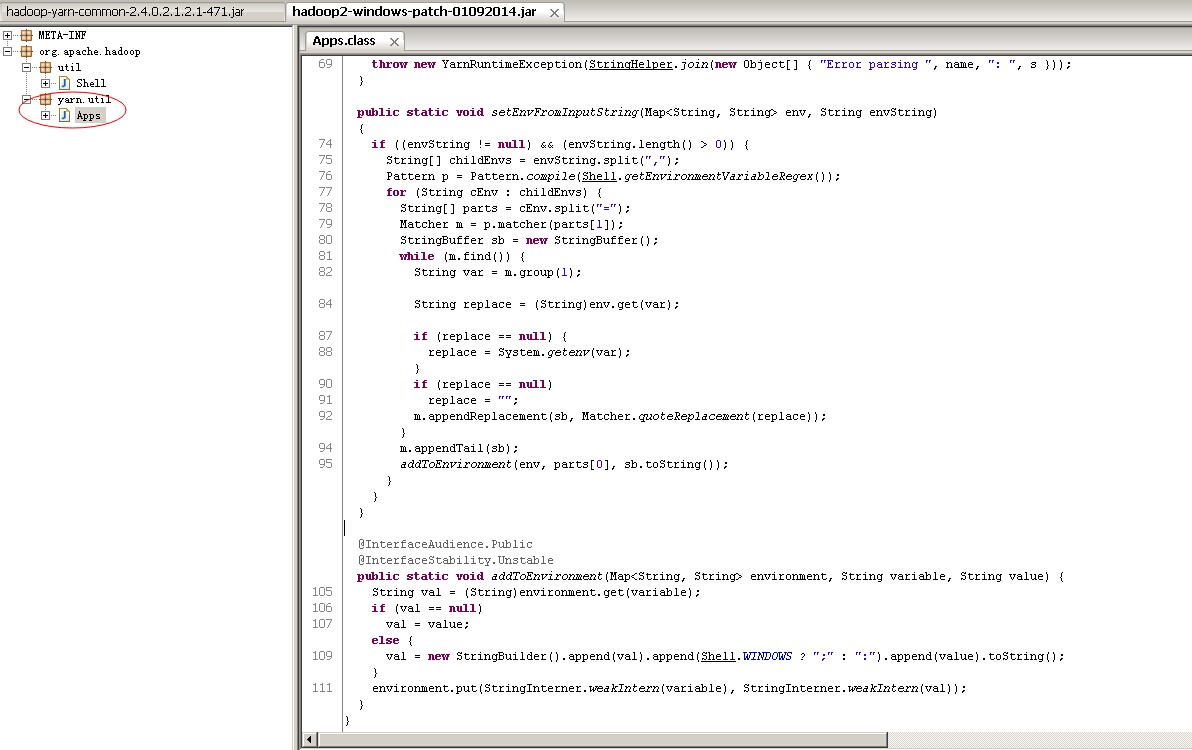
Task: Click the "Error parsing " string literal
Action: [x=877, y=65]
